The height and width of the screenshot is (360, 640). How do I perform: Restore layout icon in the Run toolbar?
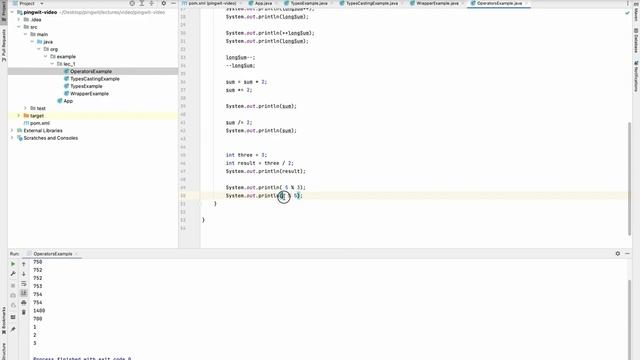coord(13,317)
